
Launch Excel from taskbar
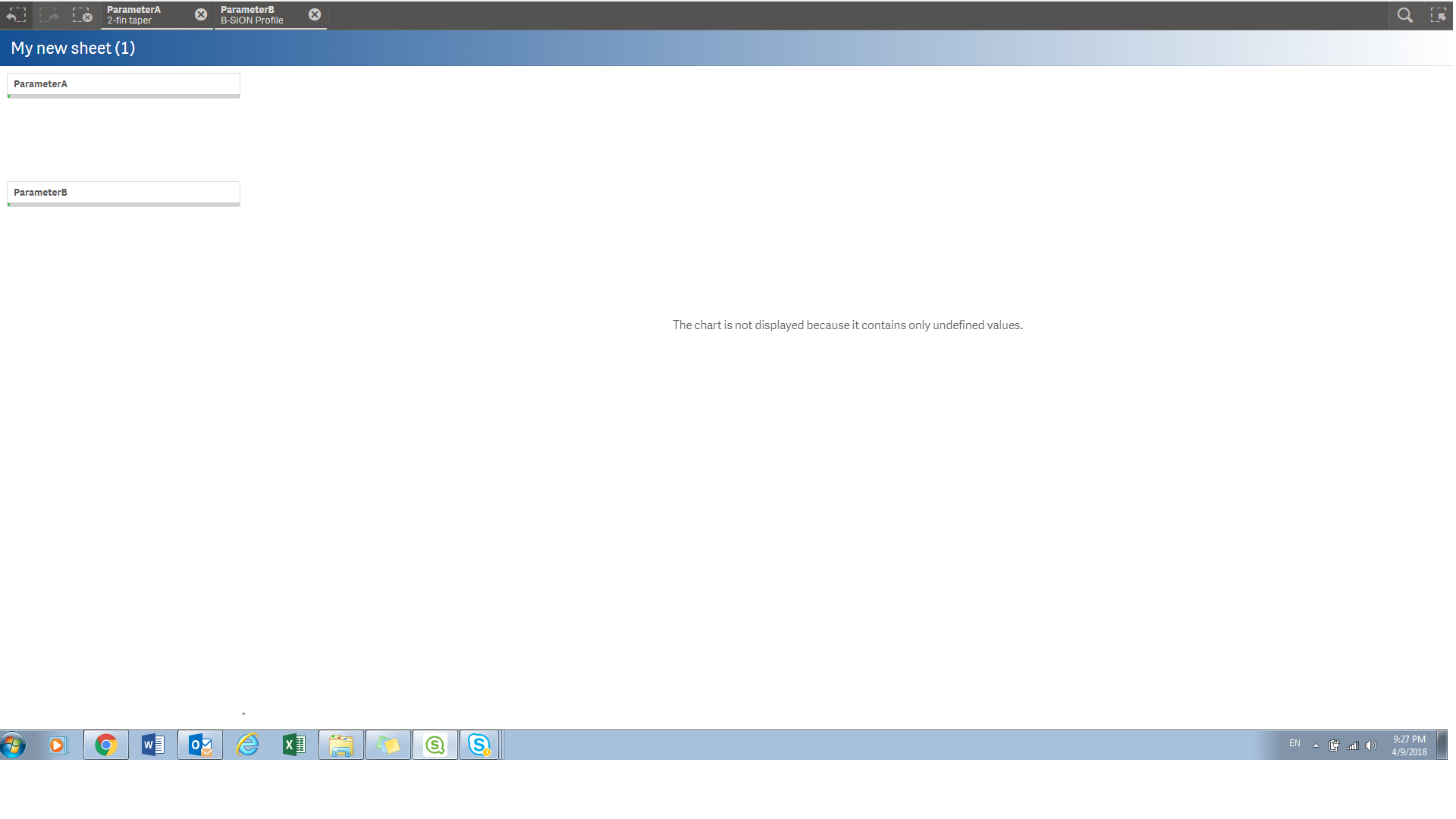pyautogui.click(x=294, y=745)
